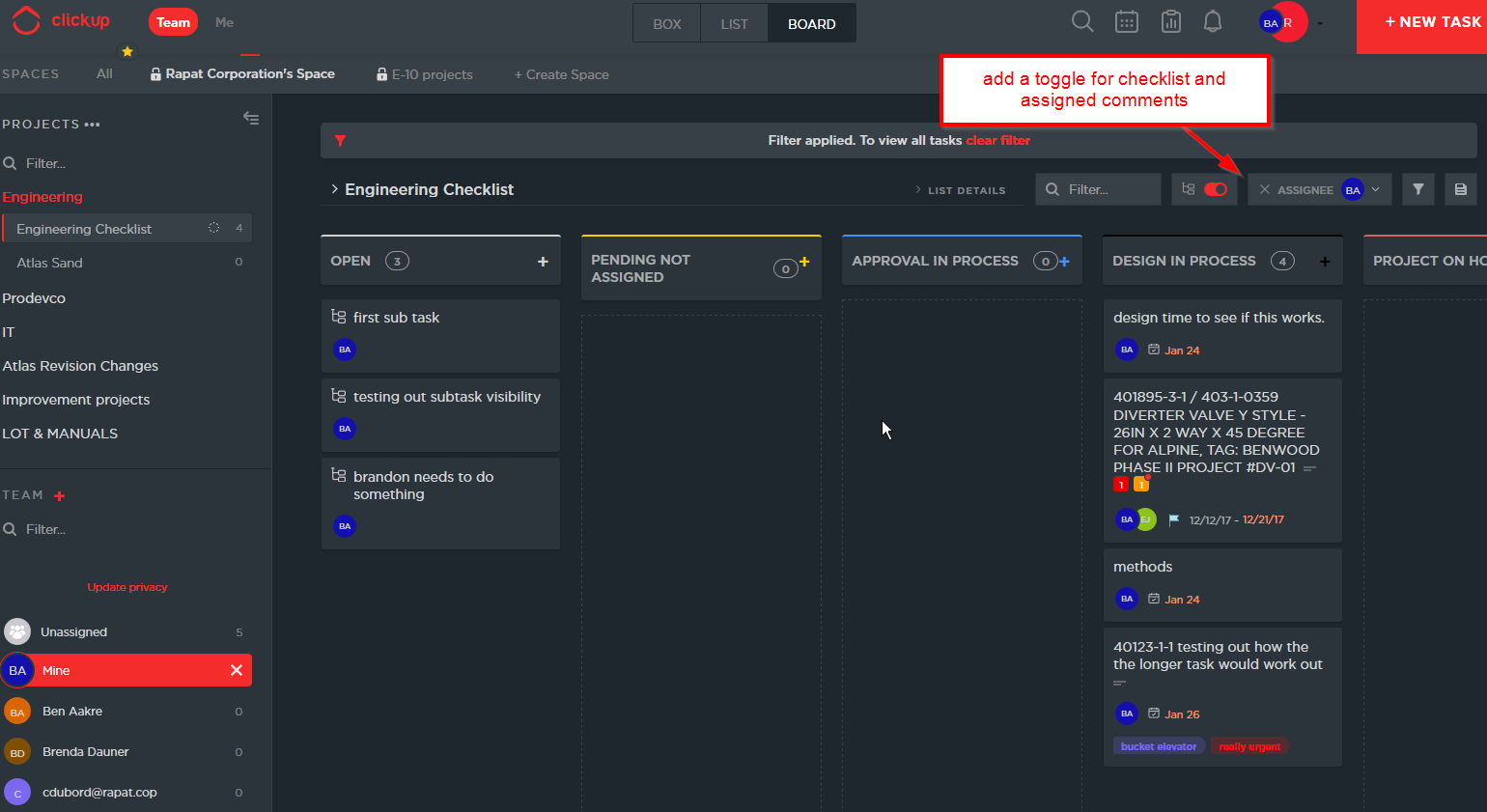The height and width of the screenshot is (812, 1487).
Task: Open LIST DETAILS
Action: pos(961,190)
